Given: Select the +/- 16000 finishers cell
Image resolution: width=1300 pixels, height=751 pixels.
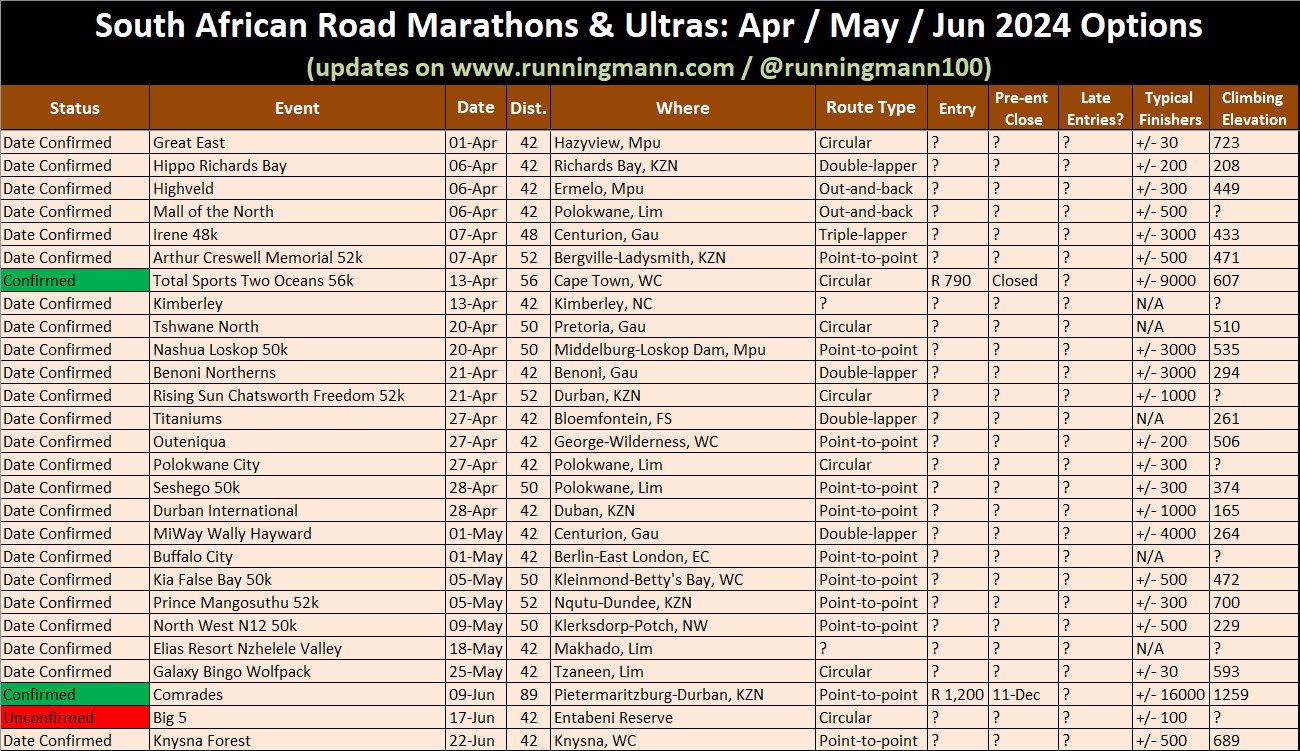Looking at the screenshot, I should point(1170,695).
